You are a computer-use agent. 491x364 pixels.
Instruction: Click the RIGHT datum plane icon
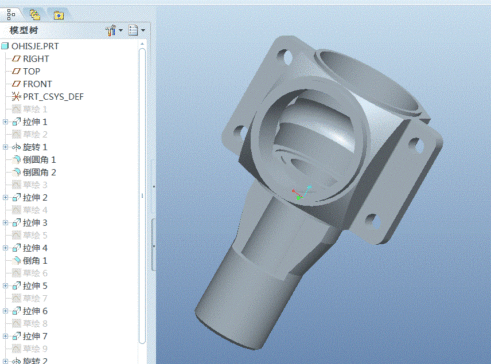click(x=16, y=59)
